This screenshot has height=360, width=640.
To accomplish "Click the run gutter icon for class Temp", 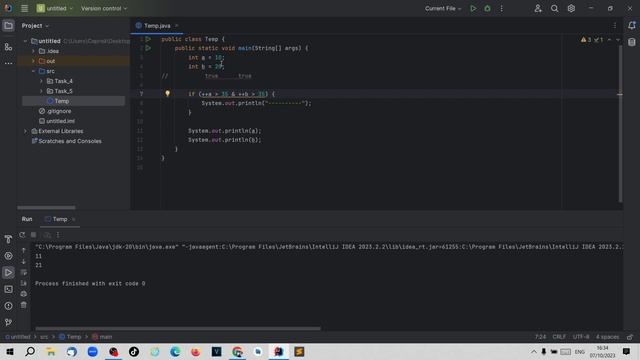I will click(x=148, y=39).
